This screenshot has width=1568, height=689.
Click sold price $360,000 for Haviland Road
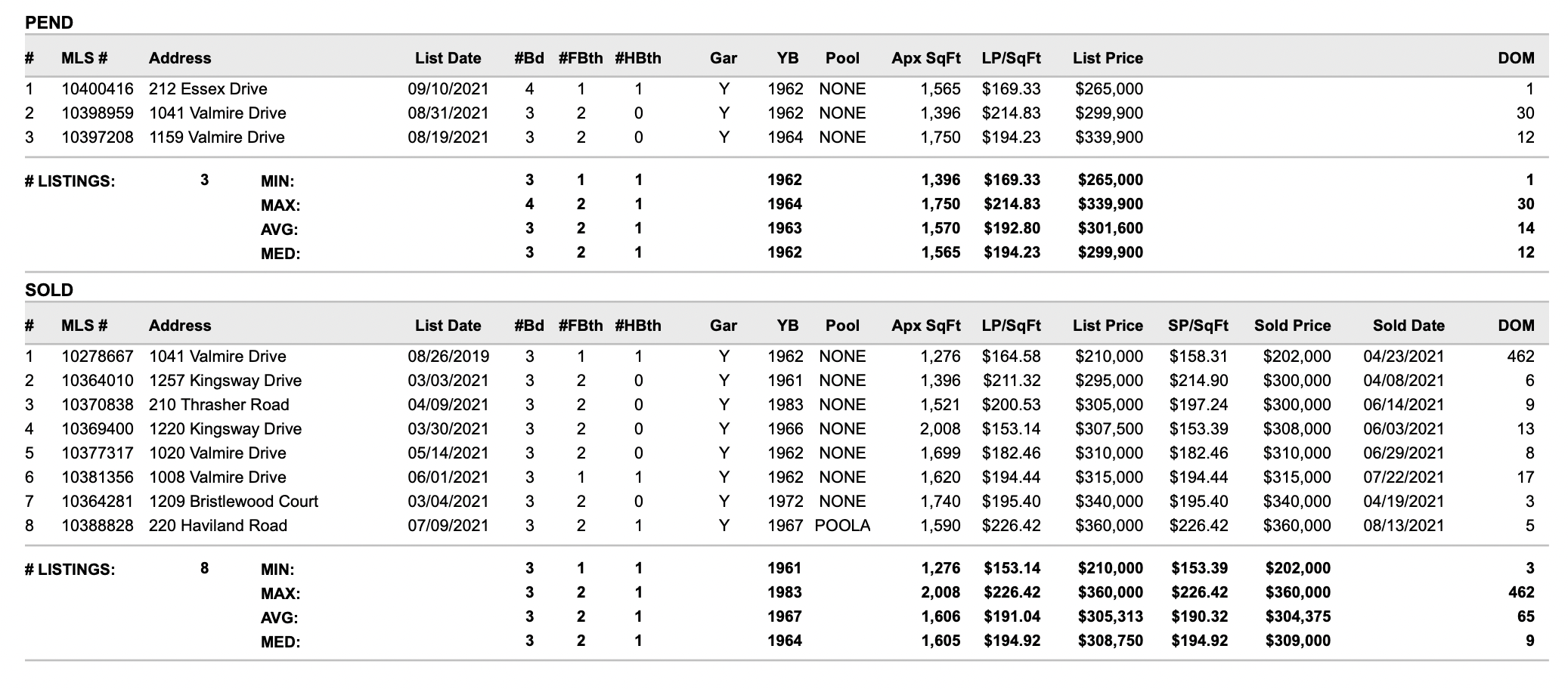point(1297,526)
